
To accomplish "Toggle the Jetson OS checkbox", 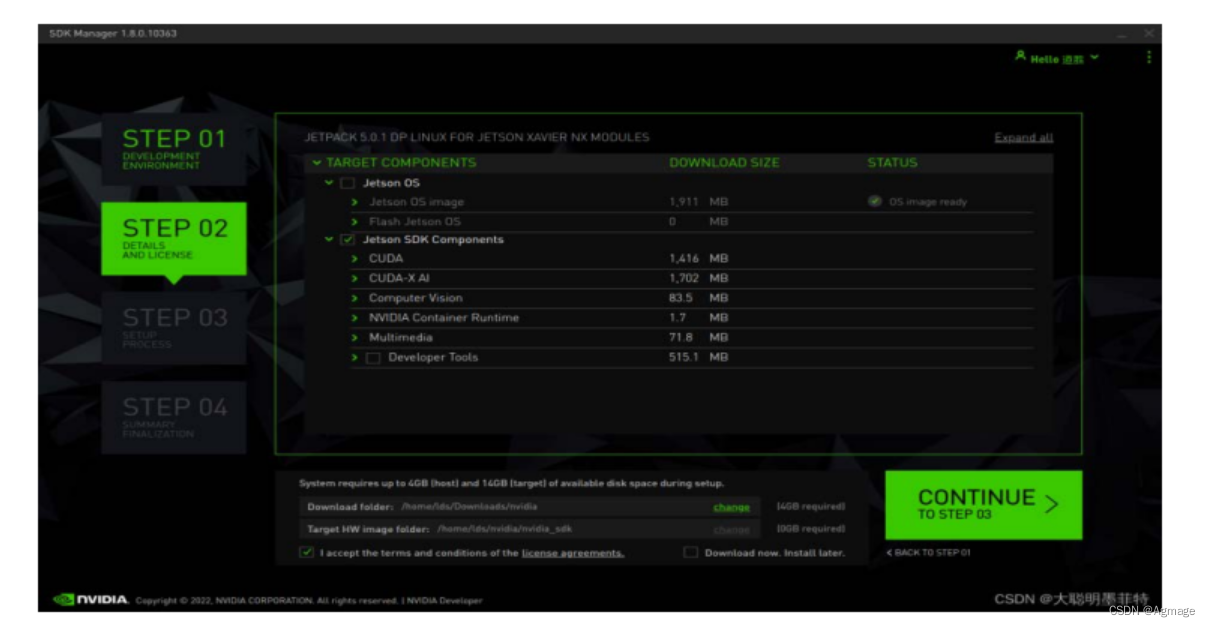I will [348, 183].
